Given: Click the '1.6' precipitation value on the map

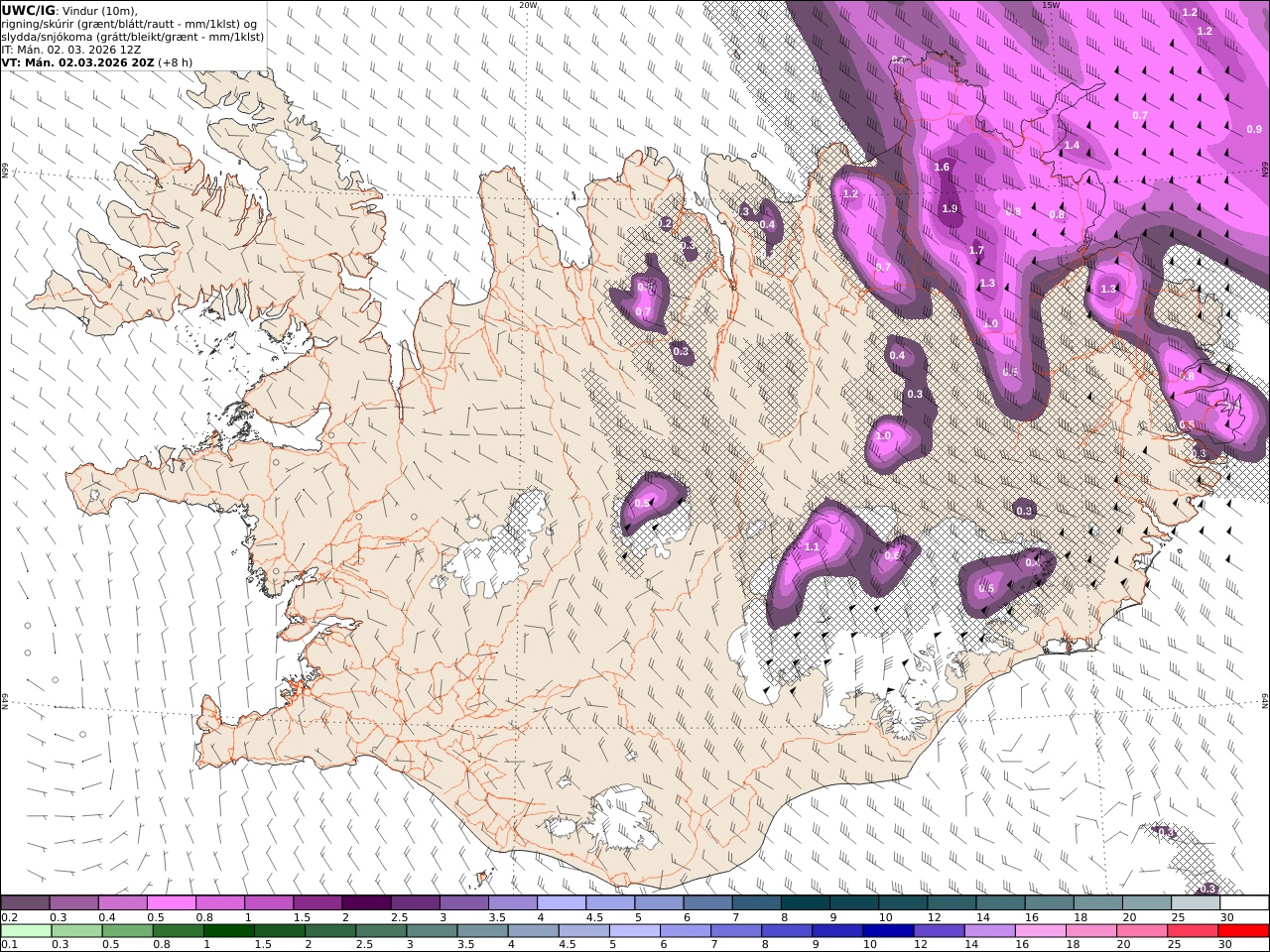Looking at the screenshot, I should coord(942,168).
